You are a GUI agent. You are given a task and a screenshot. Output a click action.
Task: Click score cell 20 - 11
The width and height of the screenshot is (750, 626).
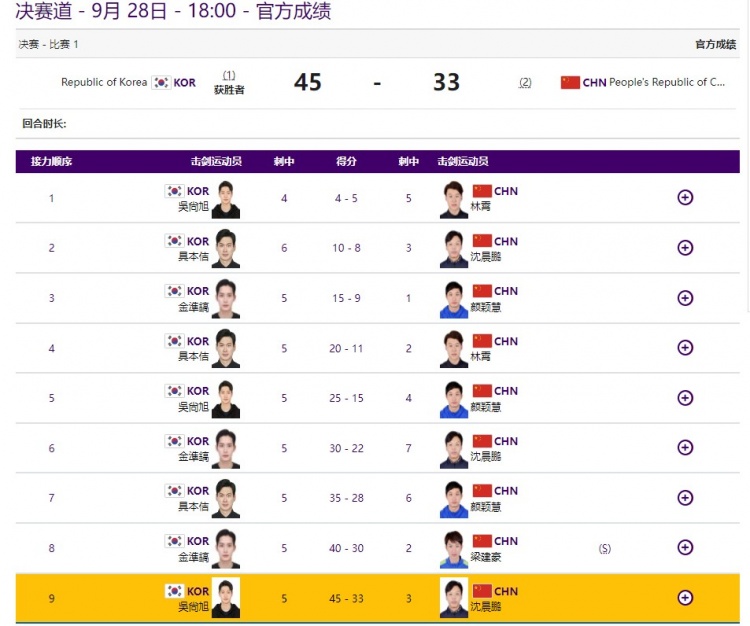[346, 349]
